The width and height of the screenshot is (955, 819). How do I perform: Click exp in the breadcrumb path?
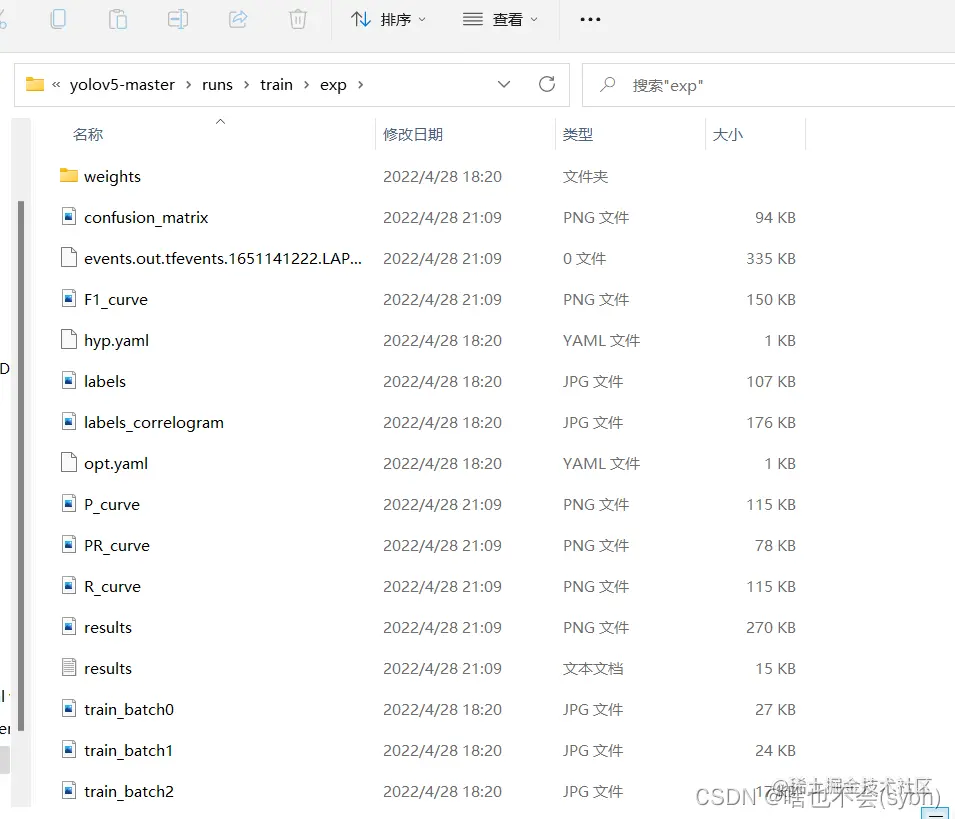333,85
